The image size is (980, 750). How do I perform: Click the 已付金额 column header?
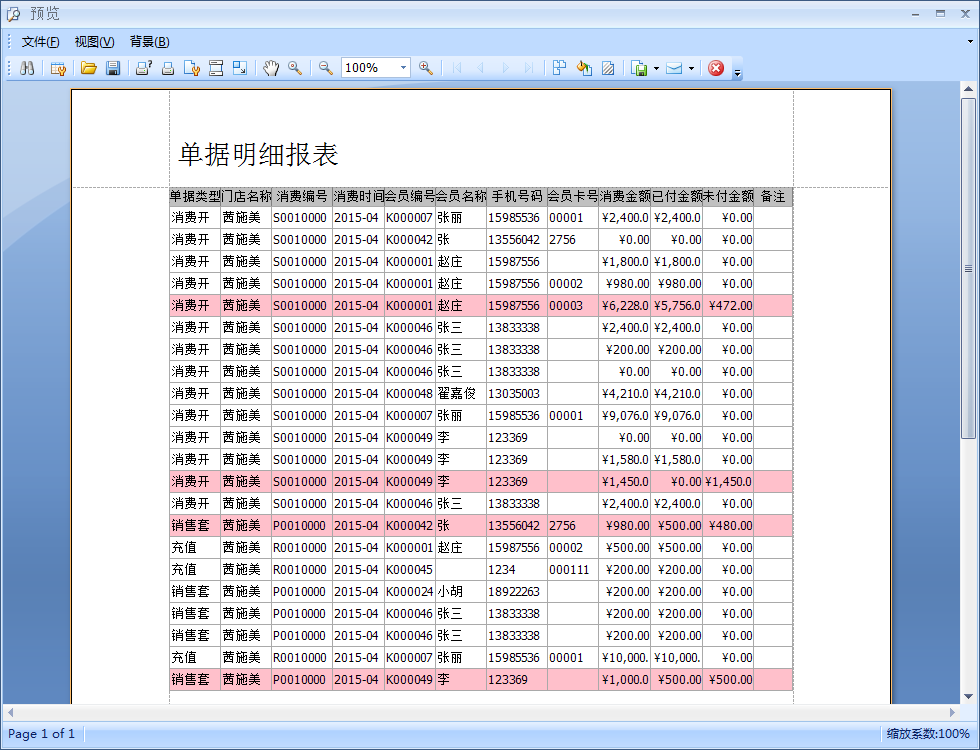(x=676, y=196)
